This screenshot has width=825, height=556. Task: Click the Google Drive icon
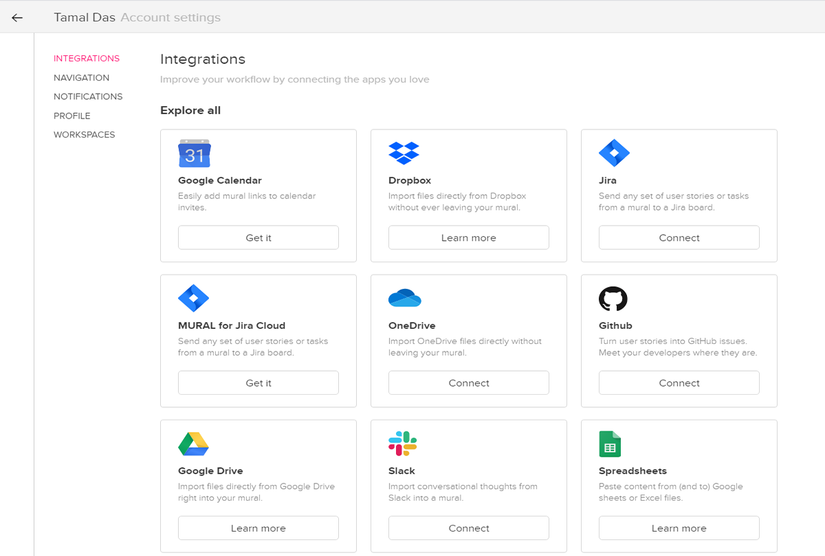tap(193, 444)
